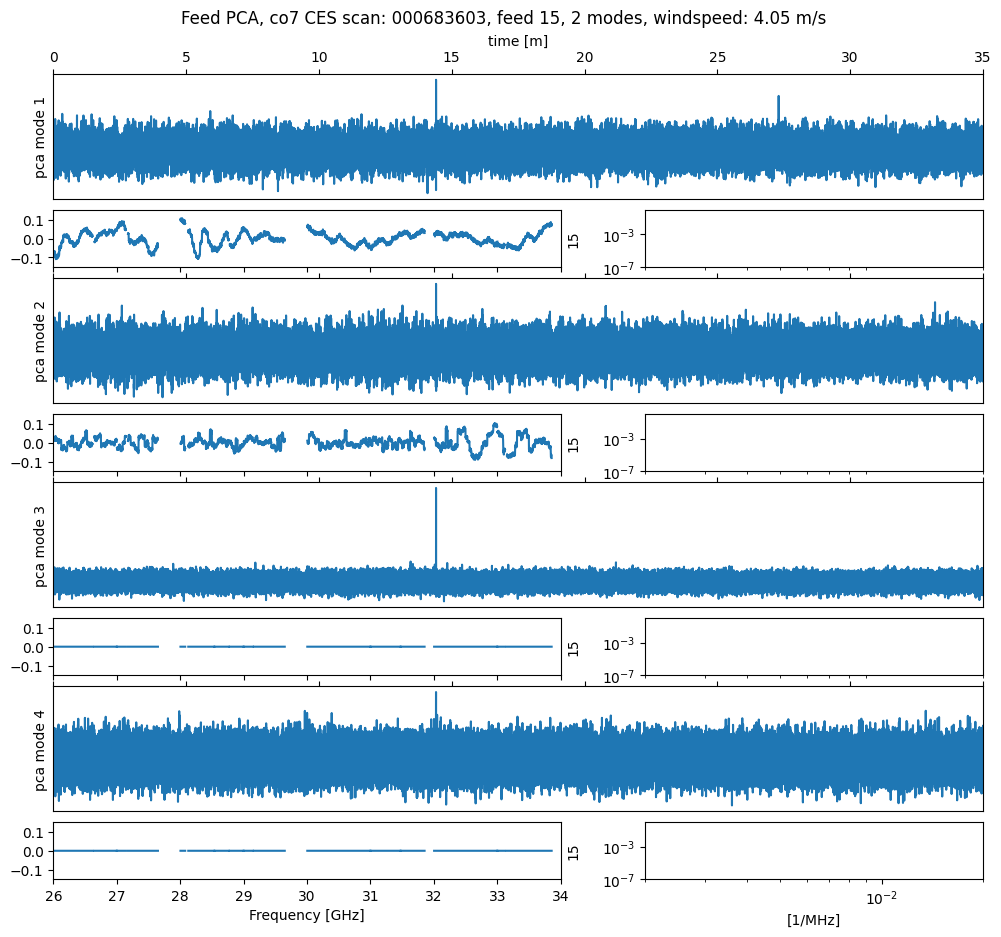This screenshot has height=937, width=1001.
Task: Click the '10⁻²' tick below the bottom-right panel
Action: coord(880,896)
